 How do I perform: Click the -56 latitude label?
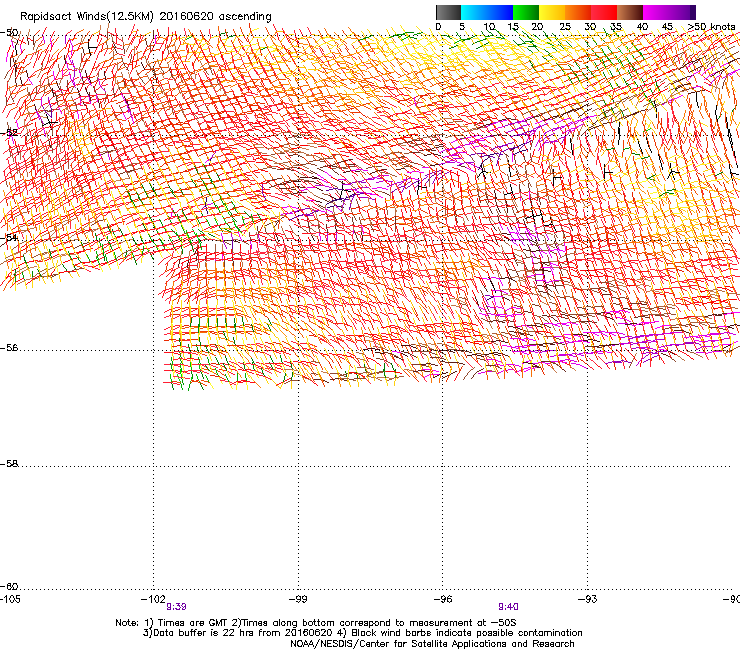[x=9, y=347]
